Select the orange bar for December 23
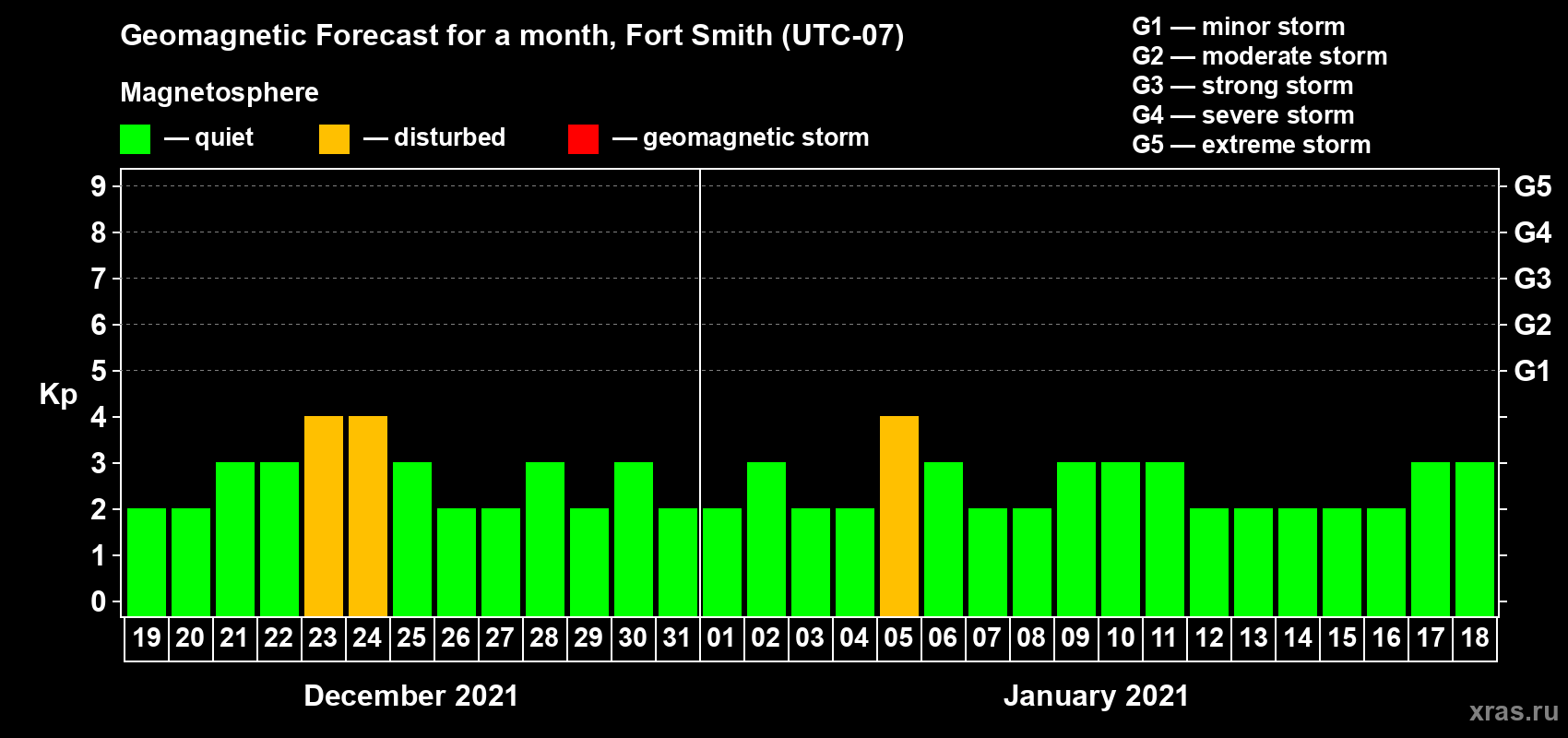Image resolution: width=1568 pixels, height=738 pixels. [324, 517]
